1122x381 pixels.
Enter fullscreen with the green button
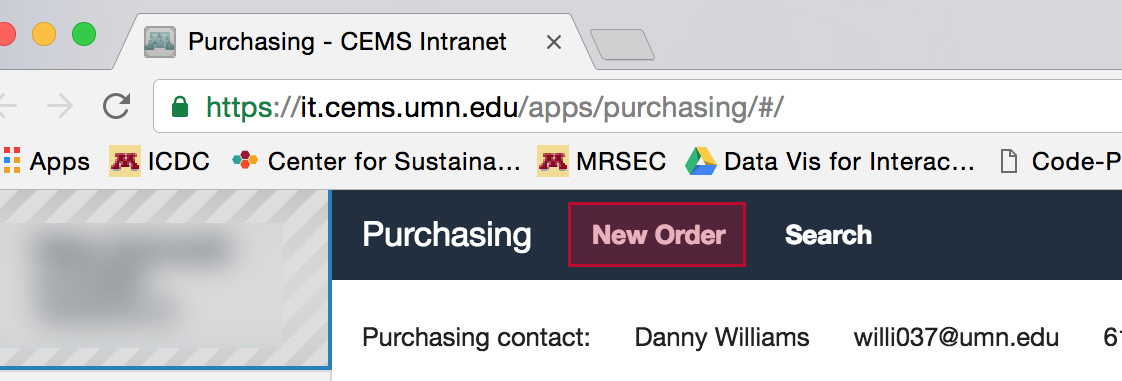[84, 34]
